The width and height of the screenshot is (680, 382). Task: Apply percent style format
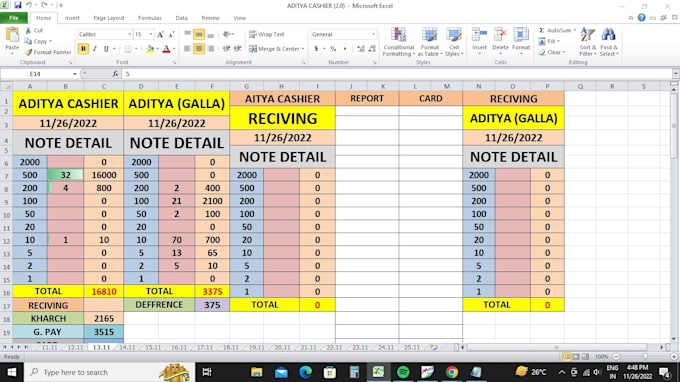(x=333, y=49)
